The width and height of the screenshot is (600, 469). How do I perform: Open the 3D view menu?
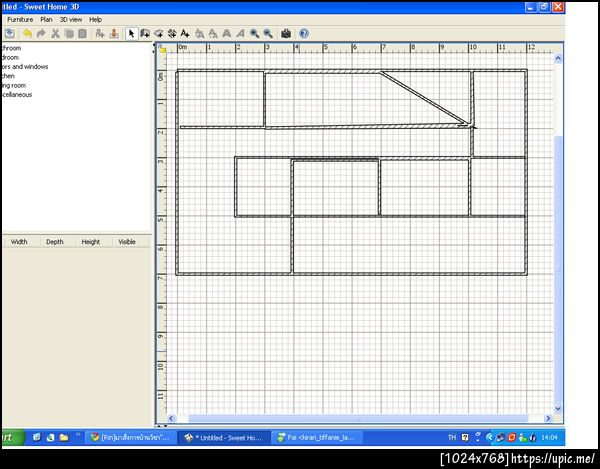tap(71, 20)
